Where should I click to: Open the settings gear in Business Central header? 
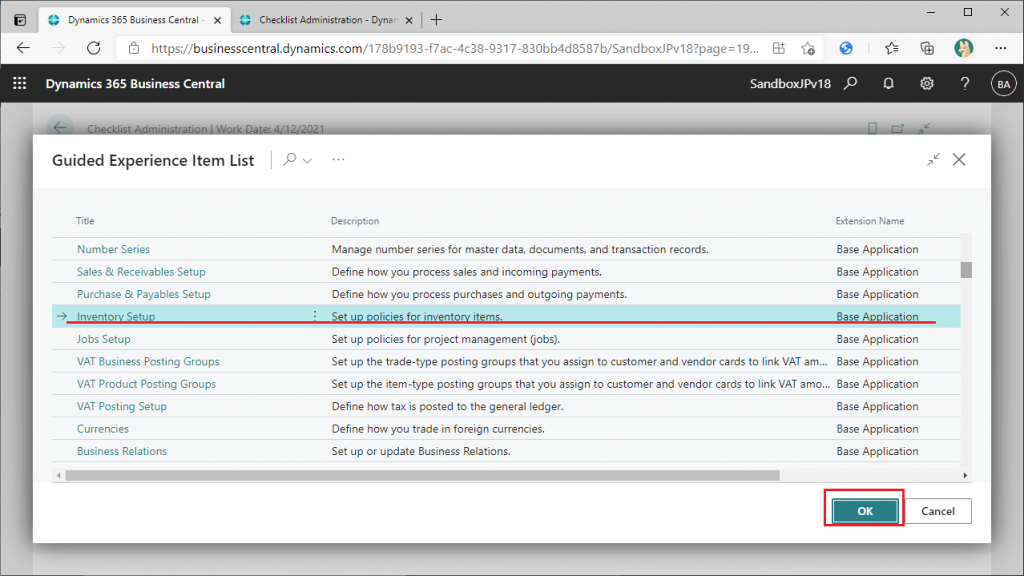pos(927,84)
